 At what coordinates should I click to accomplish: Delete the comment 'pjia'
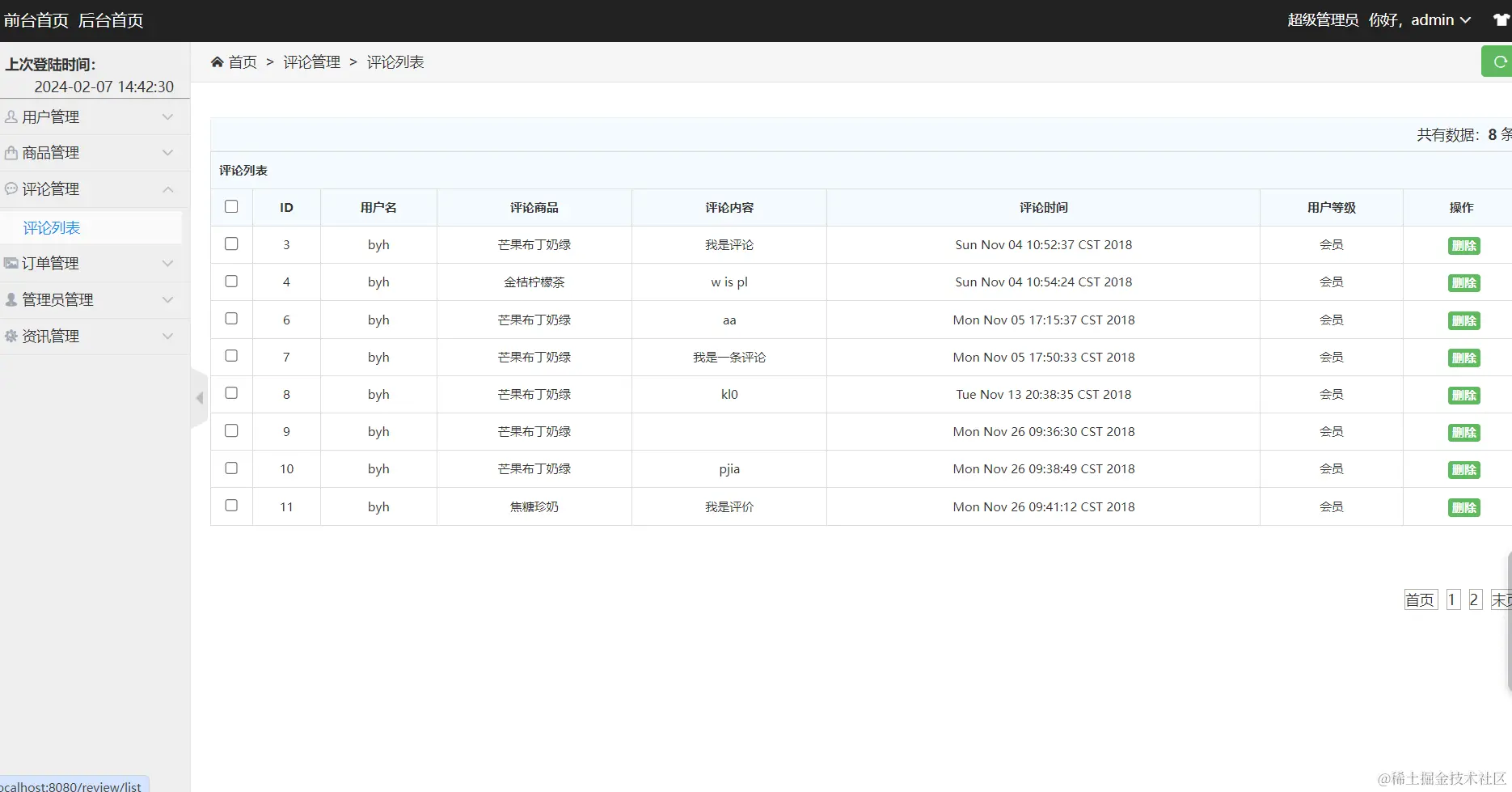coord(1463,470)
